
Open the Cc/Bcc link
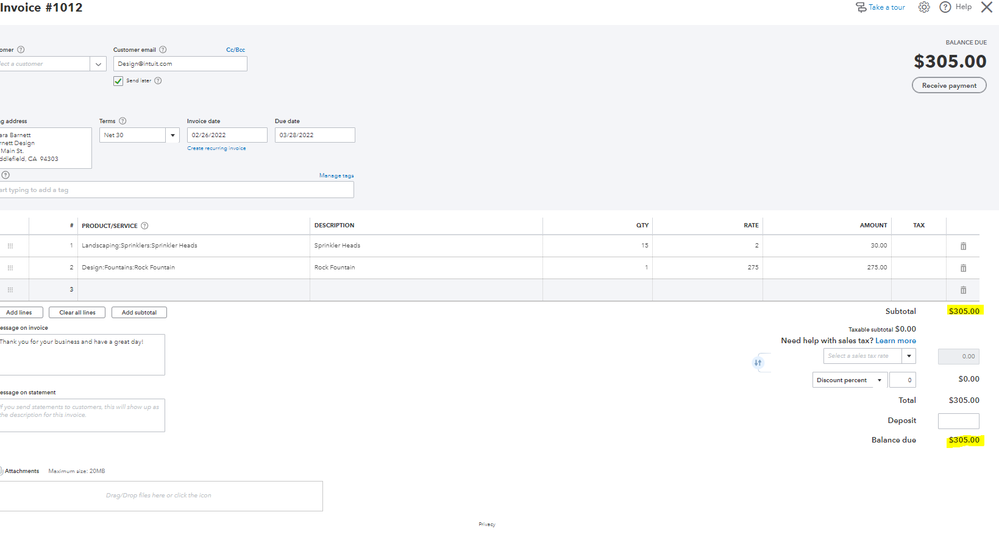coord(236,49)
